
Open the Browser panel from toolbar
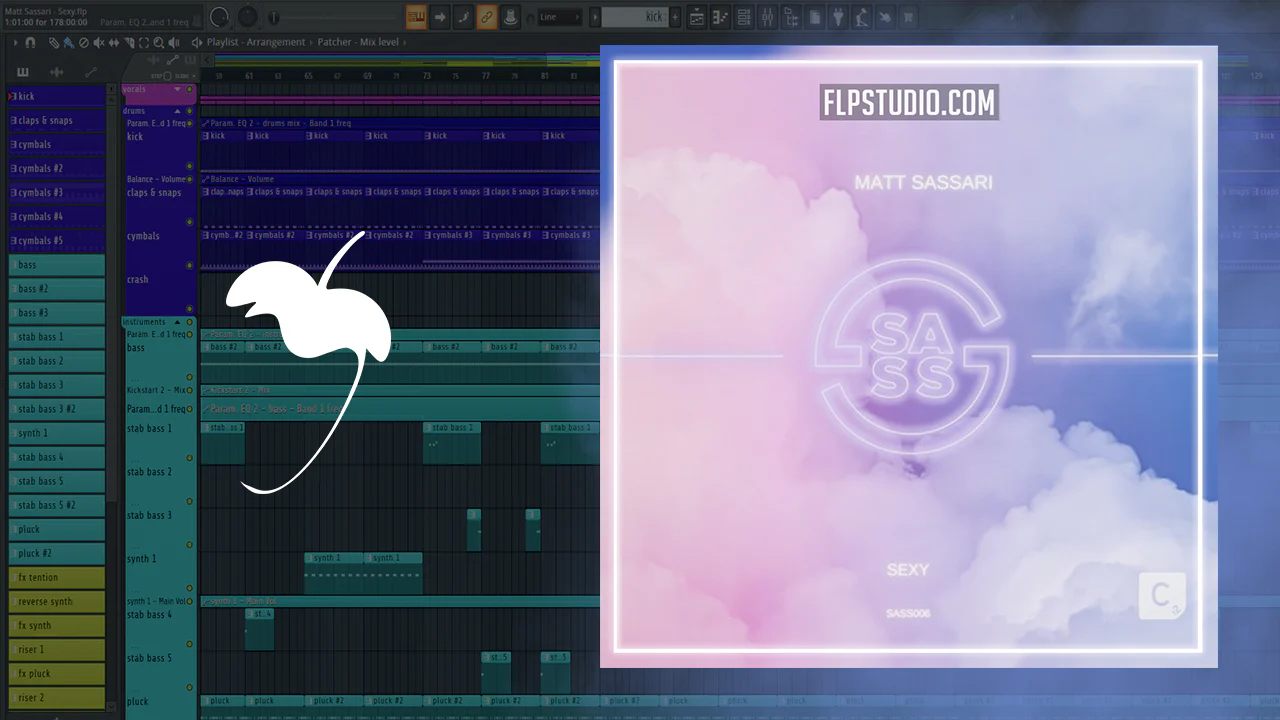(791, 17)
